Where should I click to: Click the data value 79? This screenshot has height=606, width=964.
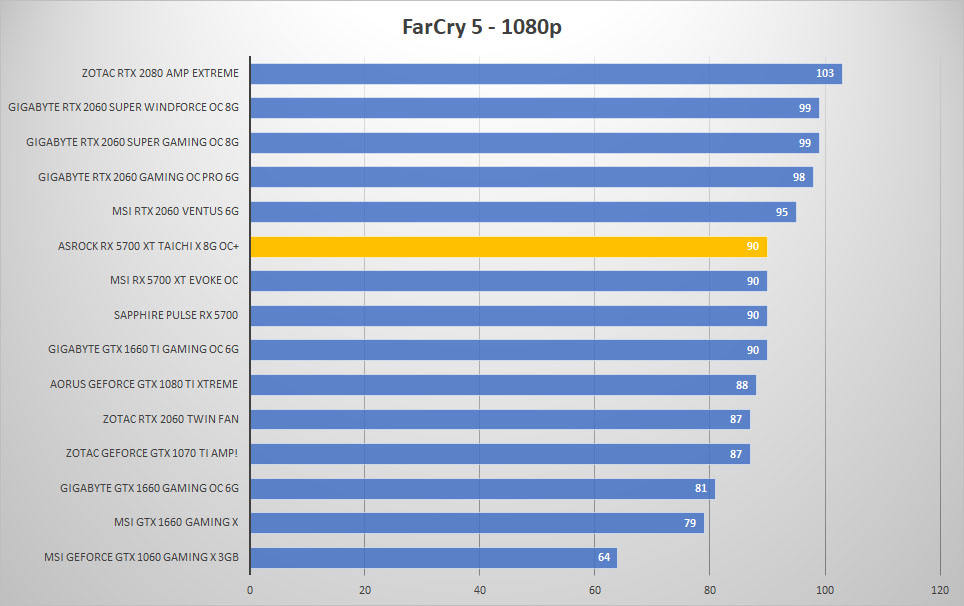[x=690, y=523]
